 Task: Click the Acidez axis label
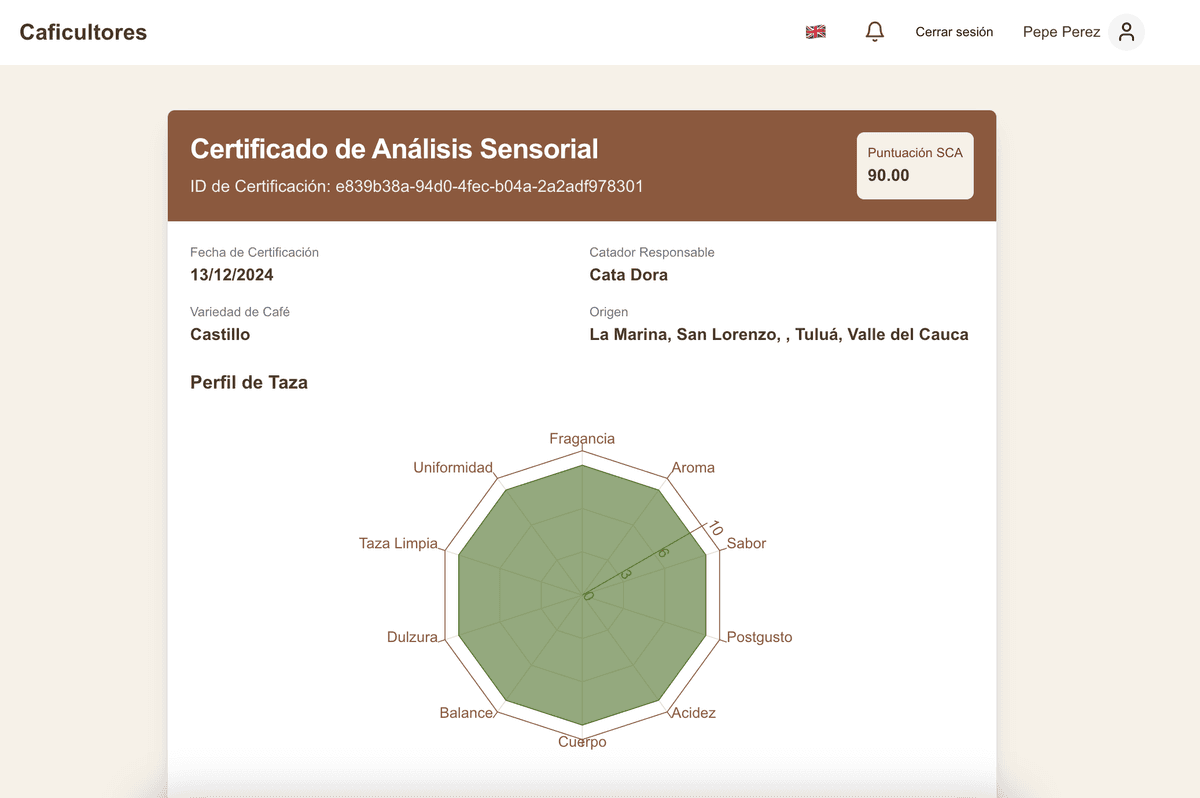click(693, 713)
